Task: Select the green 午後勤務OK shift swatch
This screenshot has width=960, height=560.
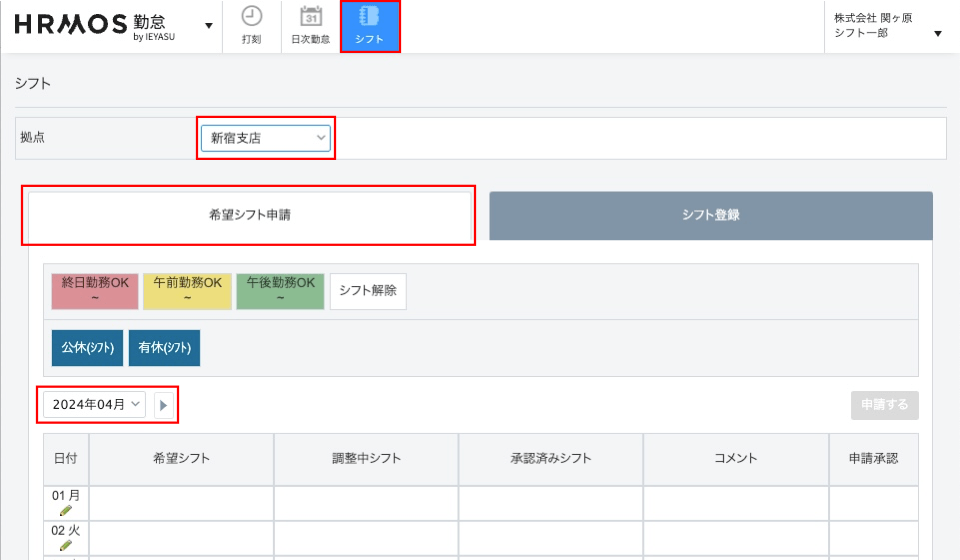Action: coord(280,291)
